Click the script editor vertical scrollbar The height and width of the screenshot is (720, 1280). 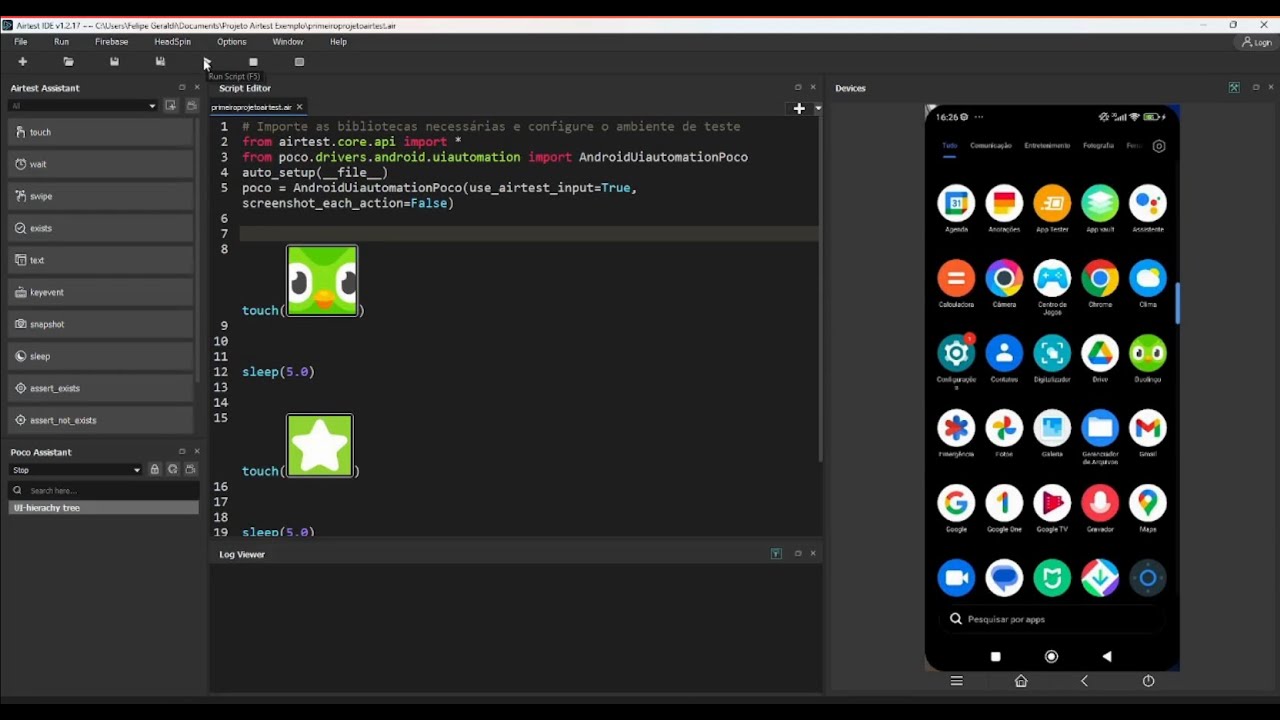(822, 290)
